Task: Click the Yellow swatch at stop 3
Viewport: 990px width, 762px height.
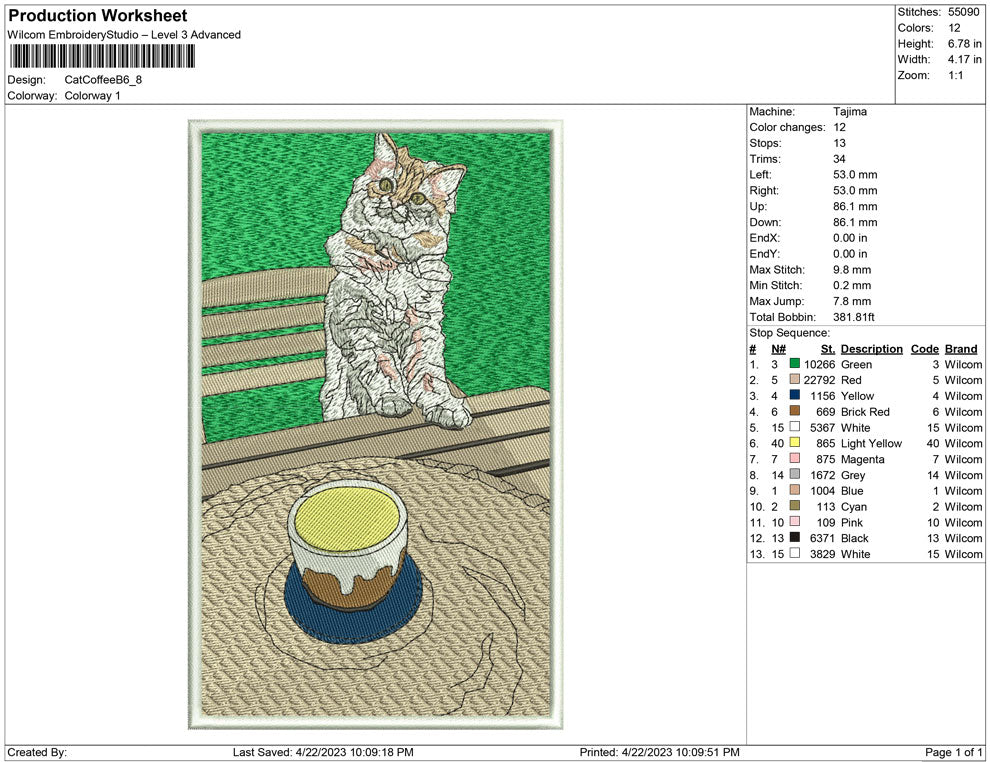Action: [795, 396]
